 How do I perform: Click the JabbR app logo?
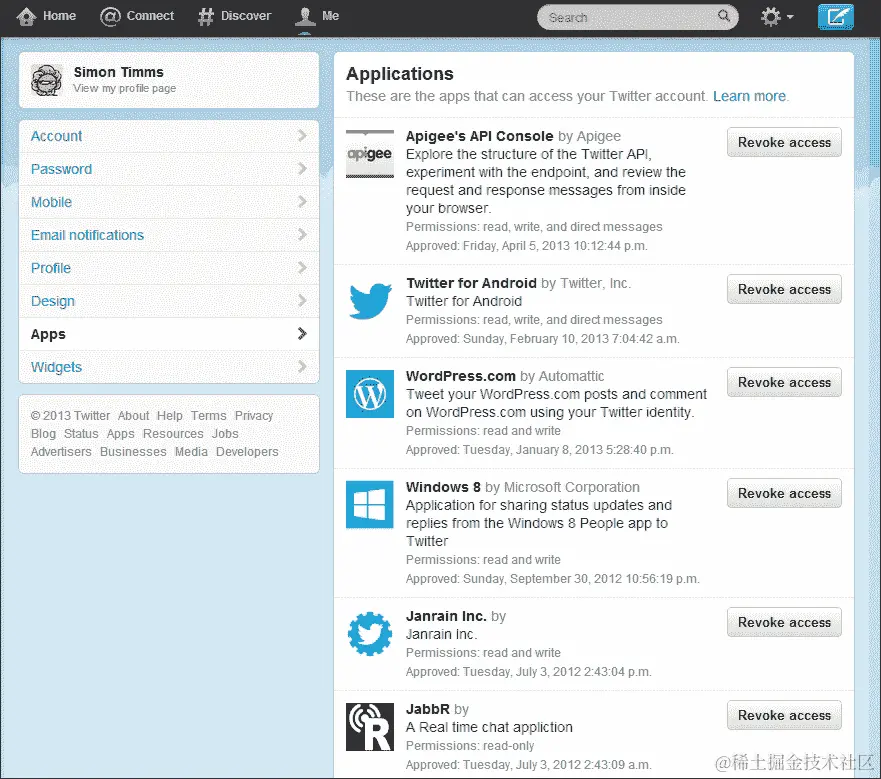coord(370,727)
